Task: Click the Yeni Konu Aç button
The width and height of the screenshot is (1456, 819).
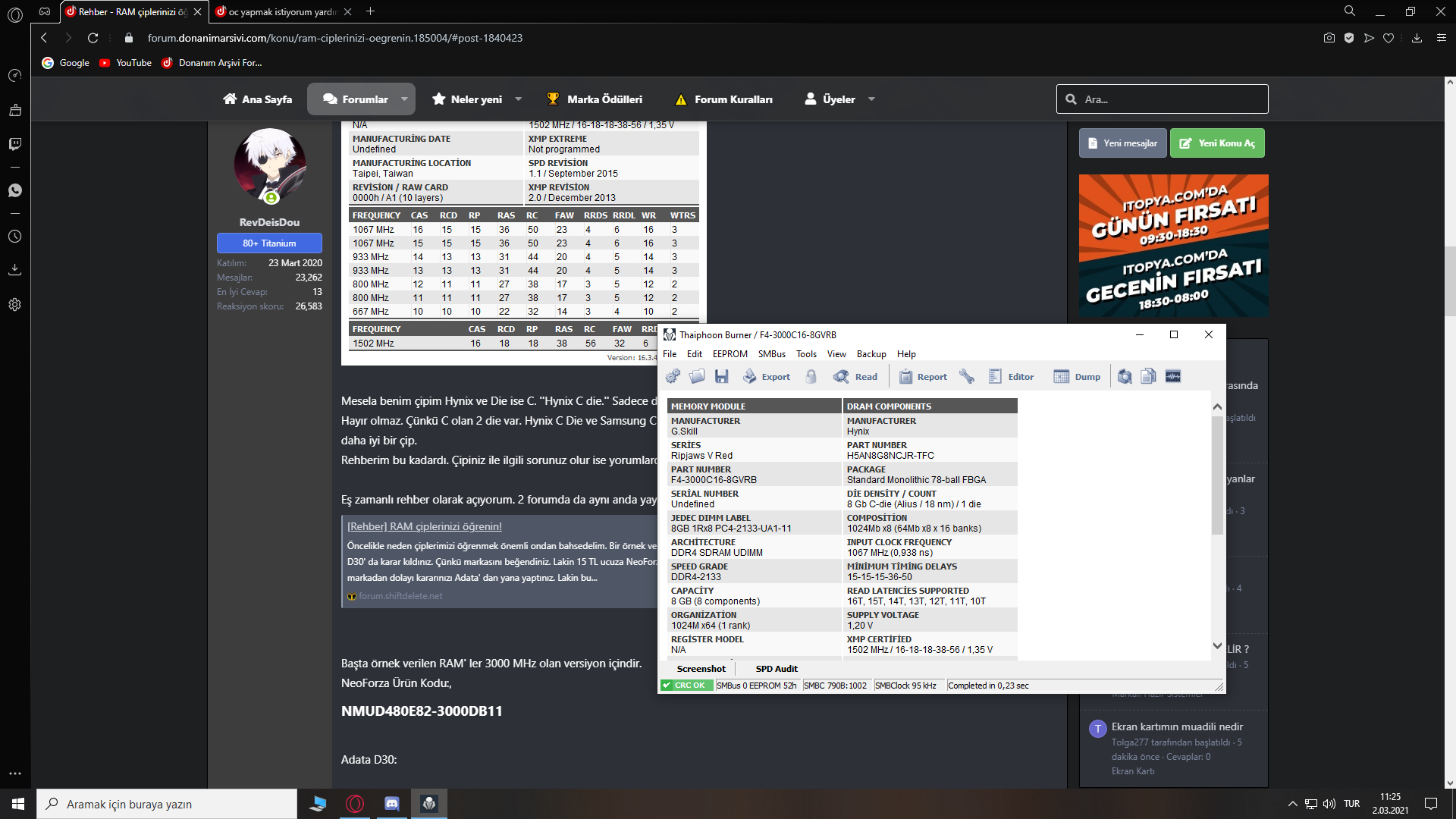Action: pos(1217,143)
